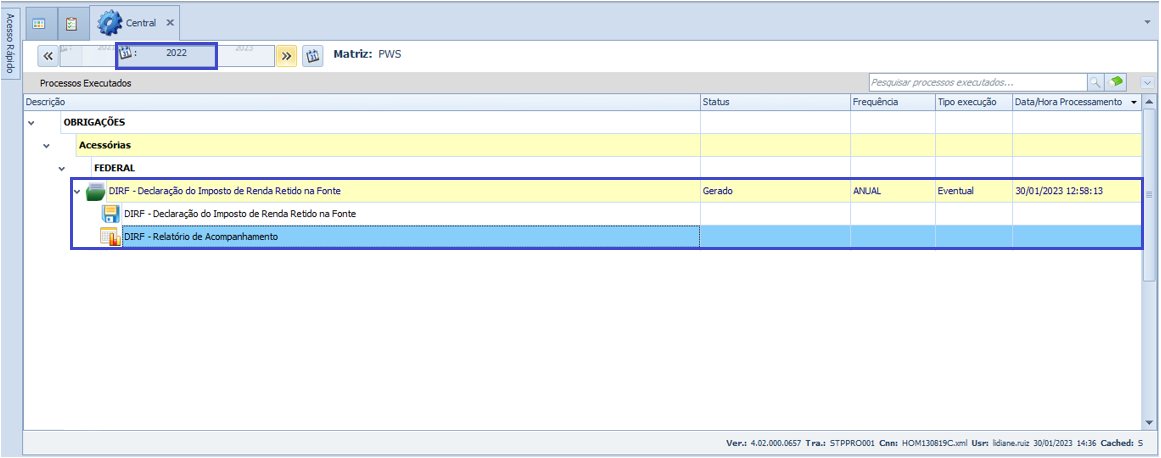Click the Matriz: PWS label
The height and width of the screenshot is (458, 1161).
[368, 54]
